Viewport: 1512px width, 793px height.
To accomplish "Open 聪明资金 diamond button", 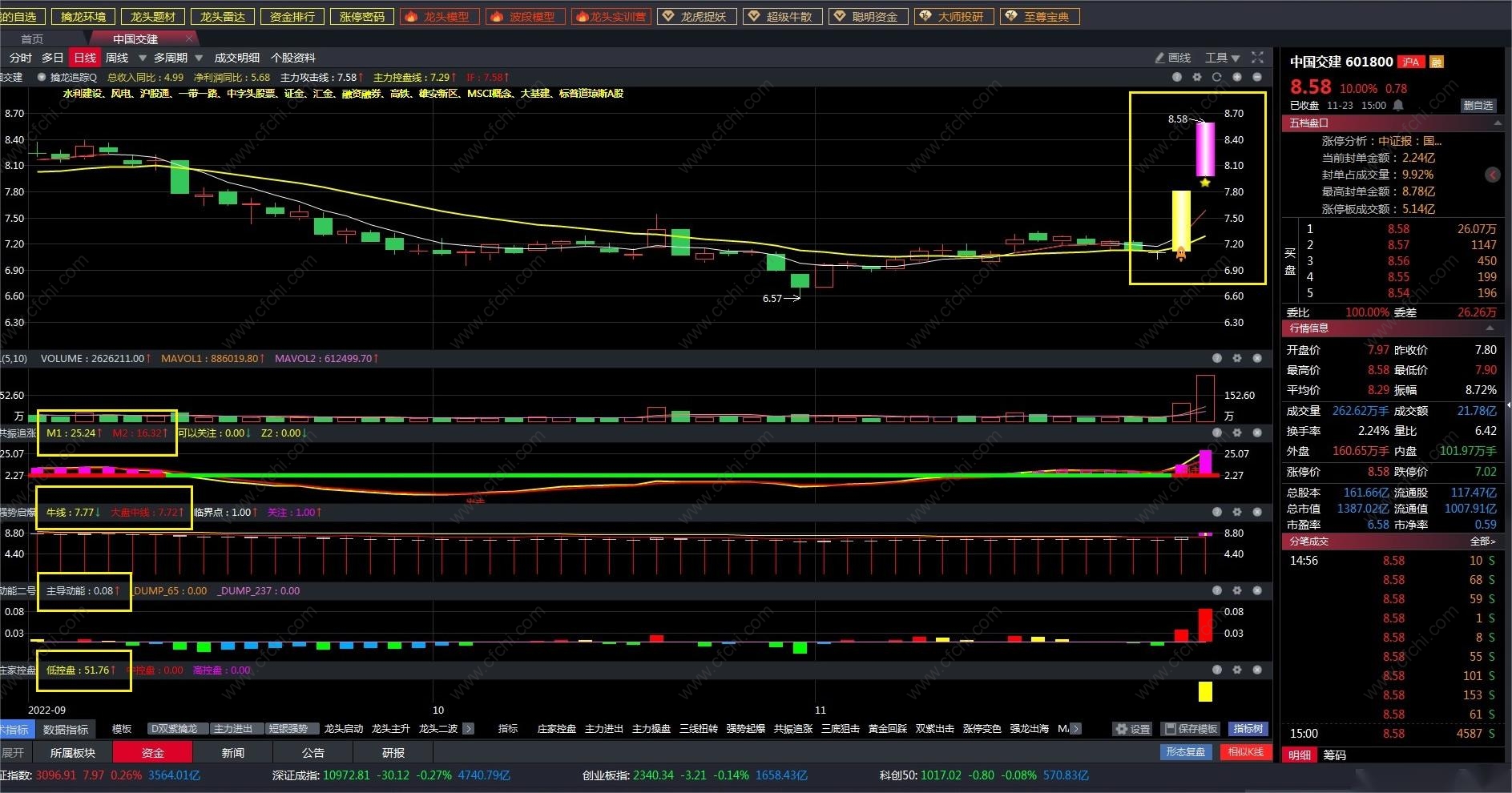I will coord(868,16).
